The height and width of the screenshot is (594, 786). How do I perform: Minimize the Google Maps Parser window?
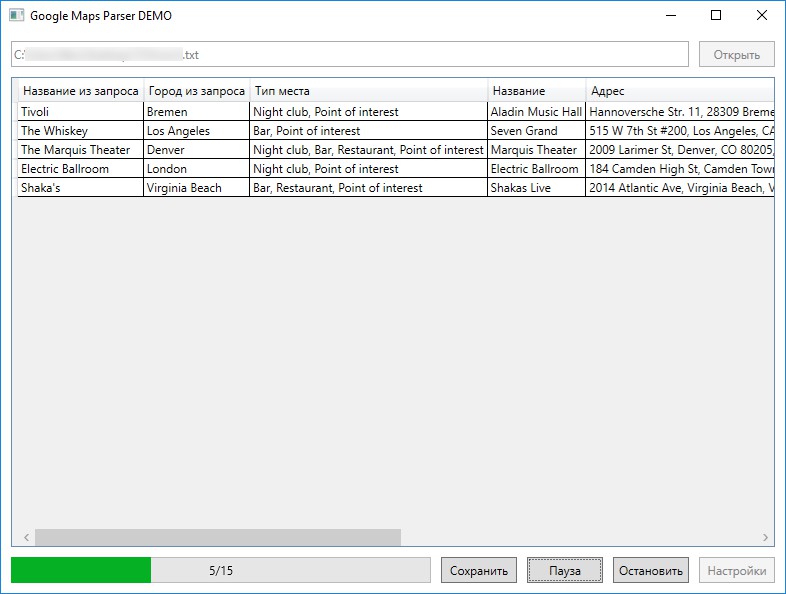[x=671, y=15]
